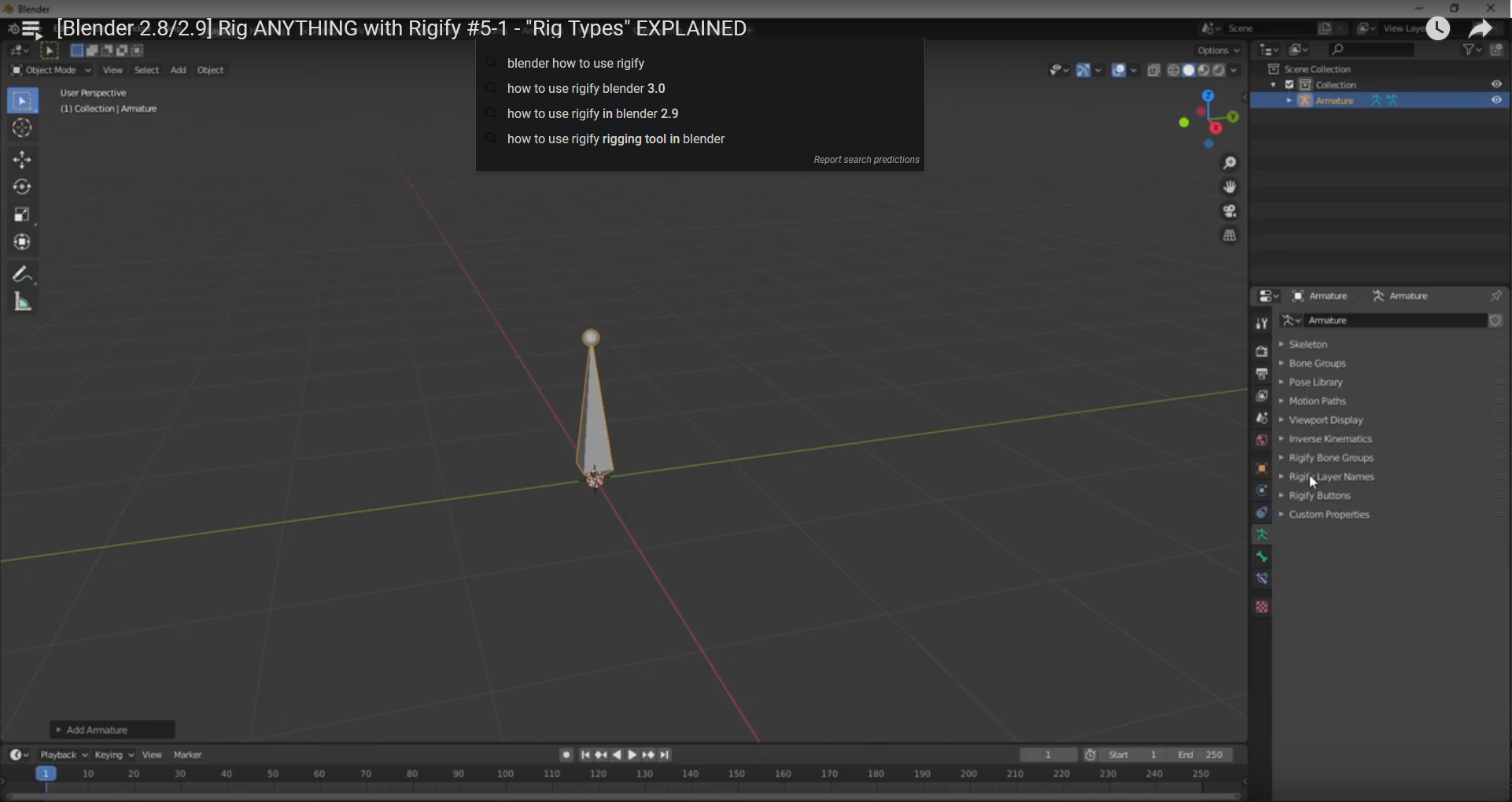Open the timeline Playback menu
Viewport: 1512px width, 802px height.
63,755
